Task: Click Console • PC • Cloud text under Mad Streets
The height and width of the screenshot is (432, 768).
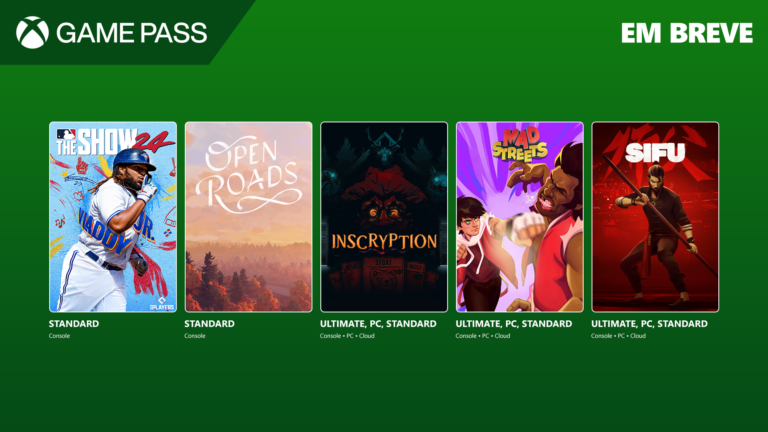Action: [x=483, y=336]
